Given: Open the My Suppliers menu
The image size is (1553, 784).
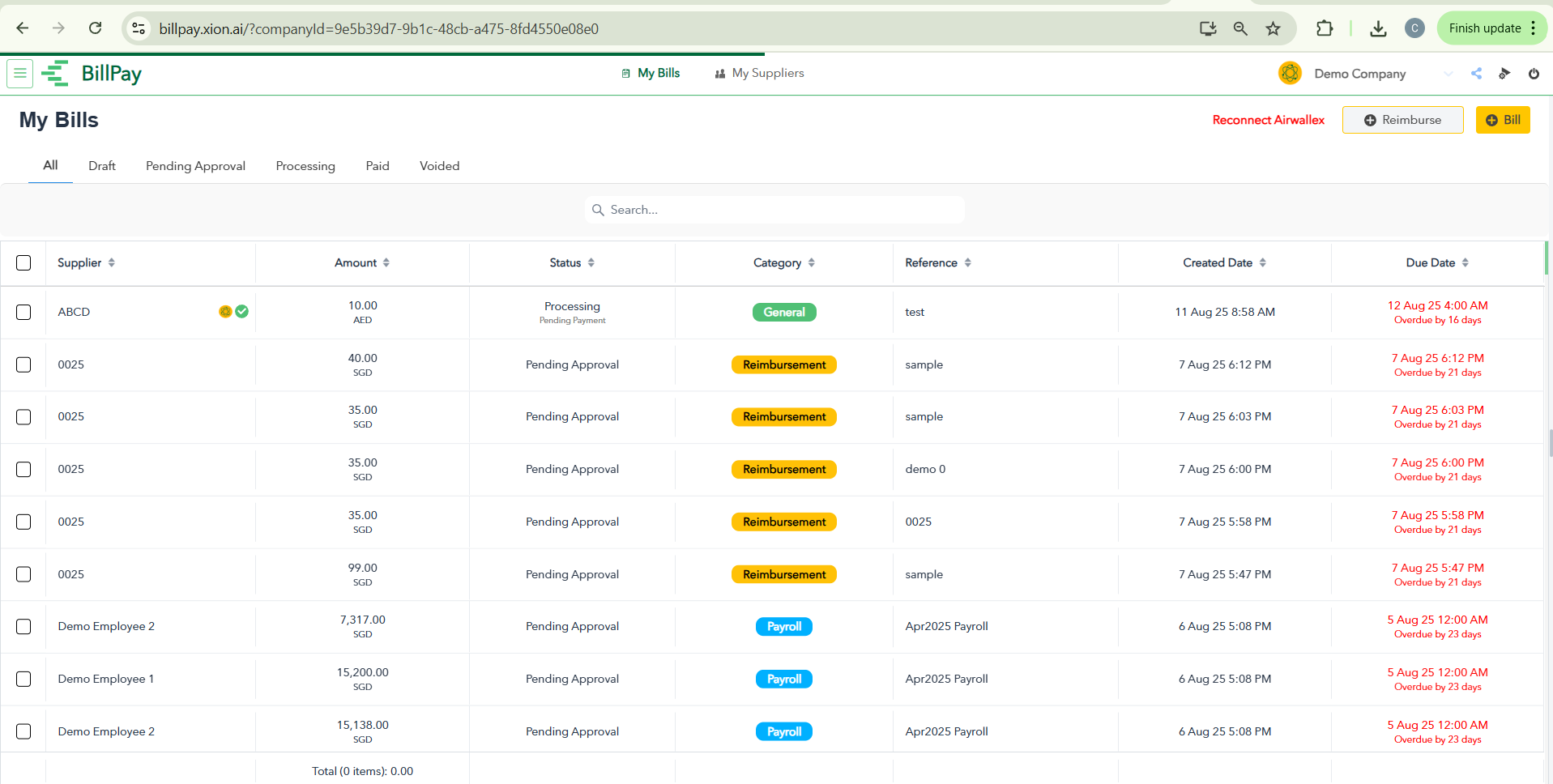Looking at the screenshot, I should coord(759,73).
